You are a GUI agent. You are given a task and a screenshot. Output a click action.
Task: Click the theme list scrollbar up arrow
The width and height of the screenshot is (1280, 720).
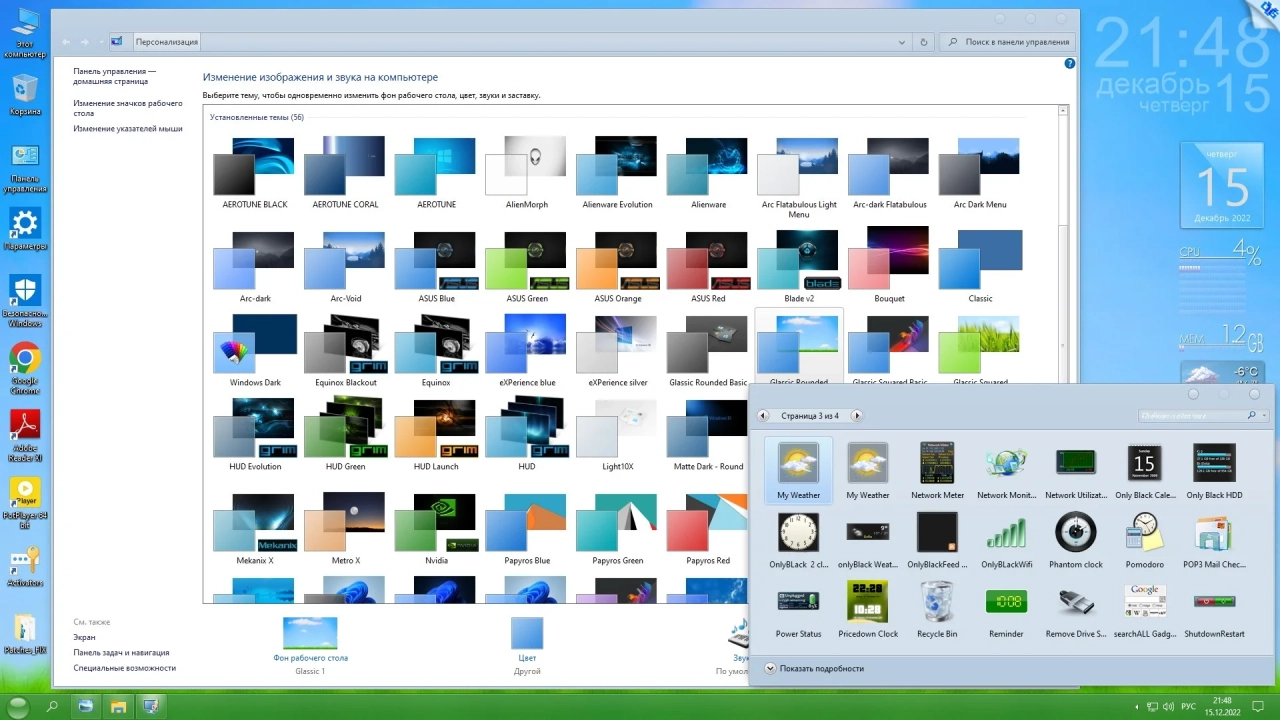tap(1064, 111)
